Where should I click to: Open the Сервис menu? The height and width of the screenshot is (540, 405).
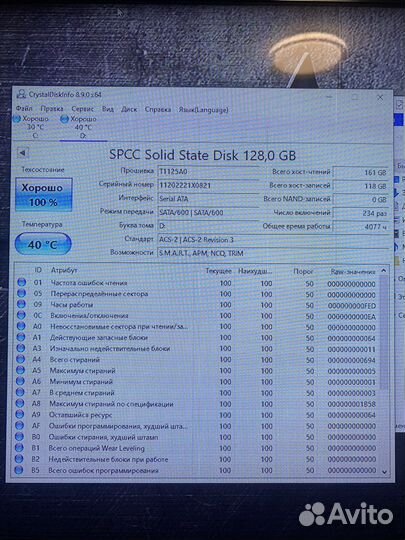83,109
